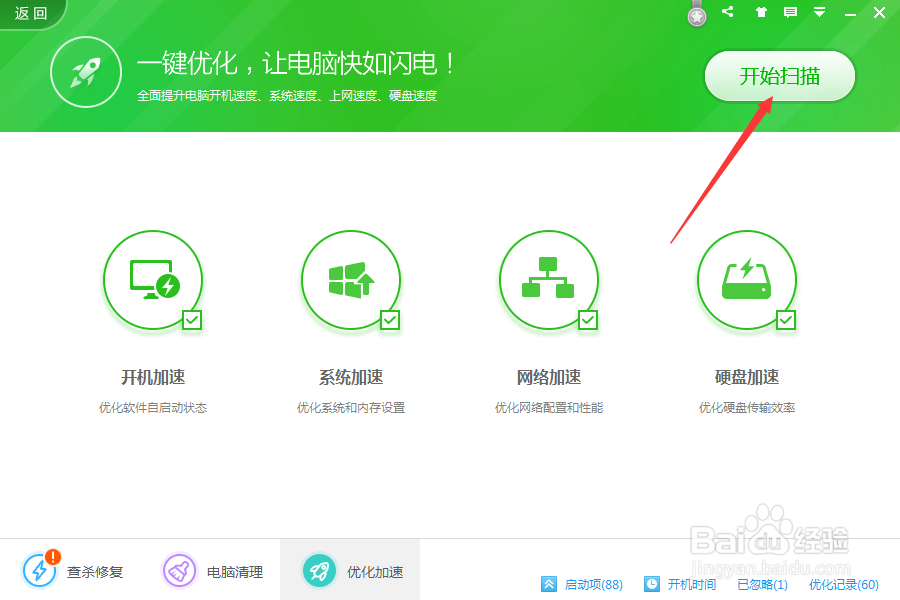Minimize the window
The height and width of the screenshot is (600, 900).
point(850,14)
